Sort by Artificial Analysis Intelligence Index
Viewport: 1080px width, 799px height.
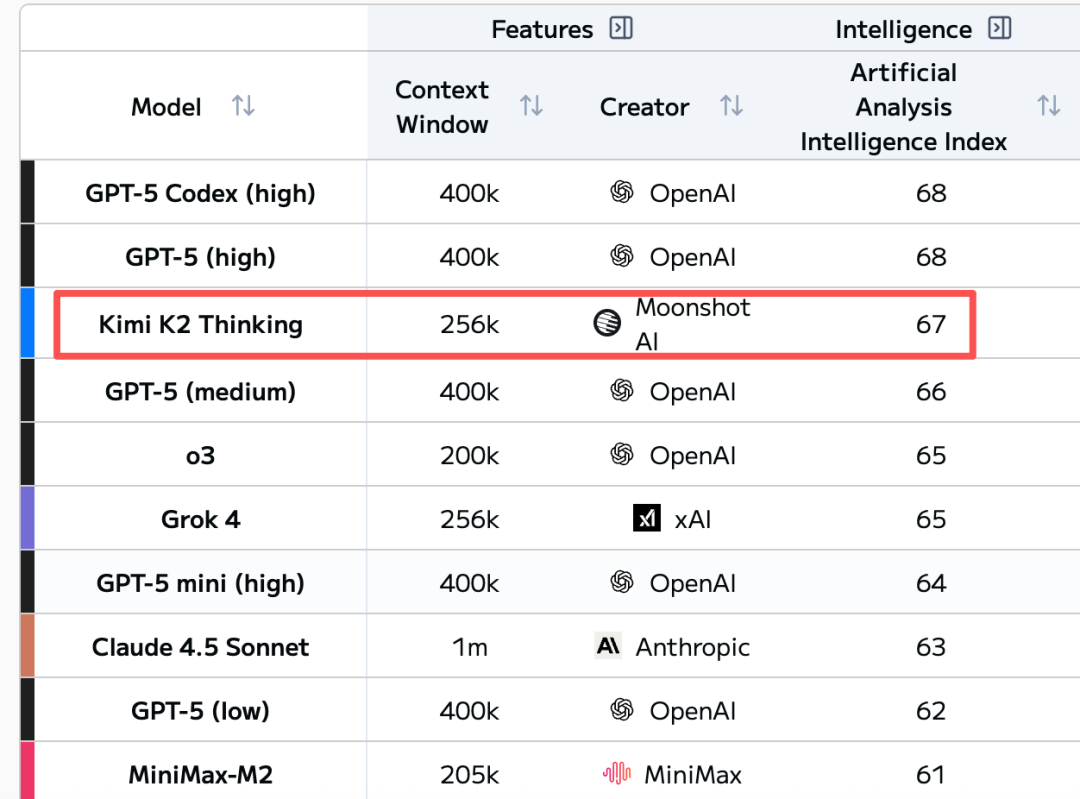pos(1048,106)
